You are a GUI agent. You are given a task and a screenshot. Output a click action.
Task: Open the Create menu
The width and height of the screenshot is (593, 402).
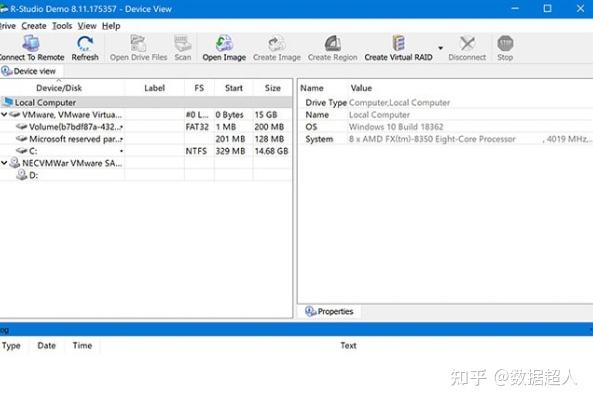click(34, 26)
